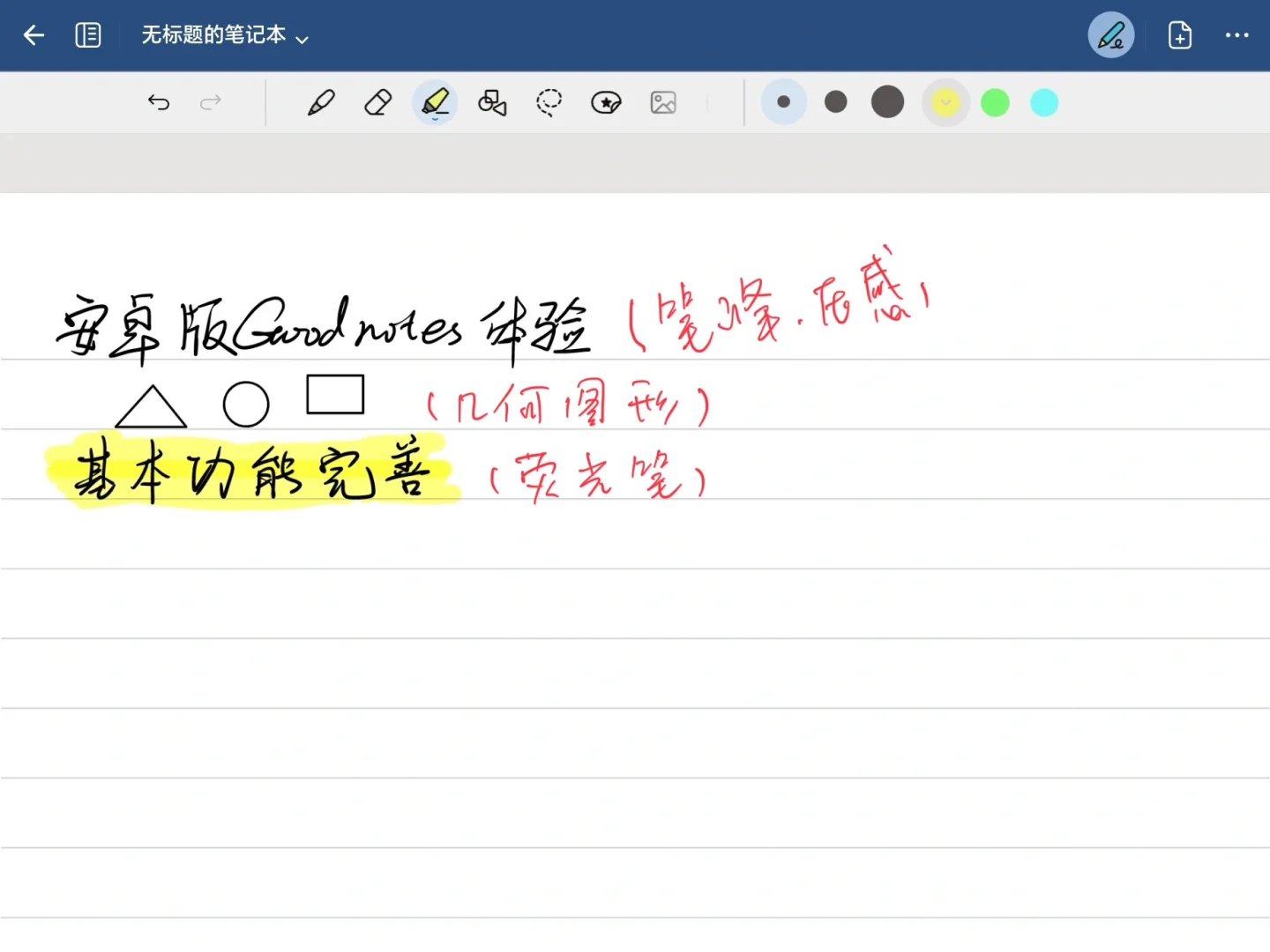Screen dimensions: 1270x952
Task: Select the green highlighter color swatch
Action: click(995, 102)
